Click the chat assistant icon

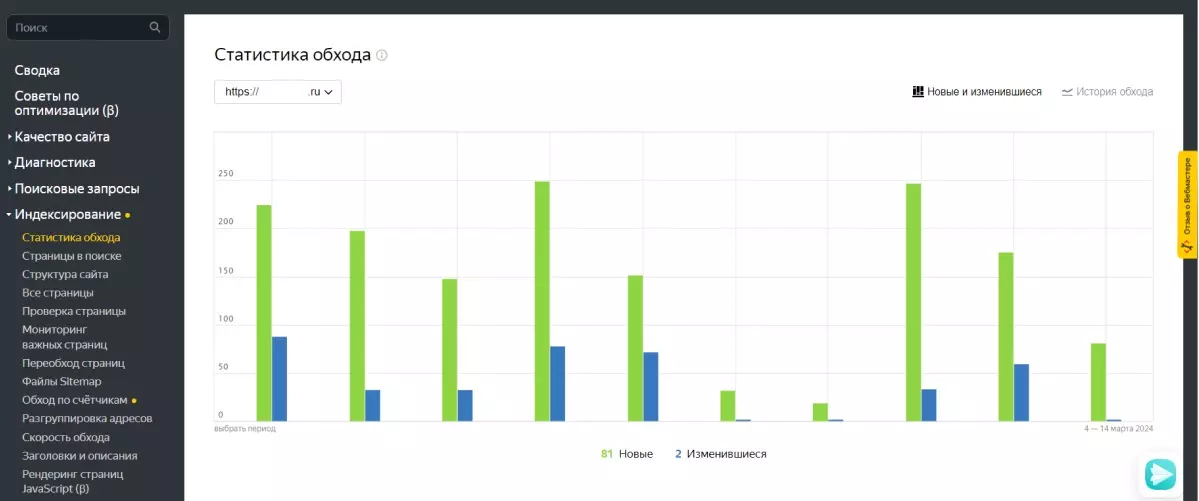1160,473
